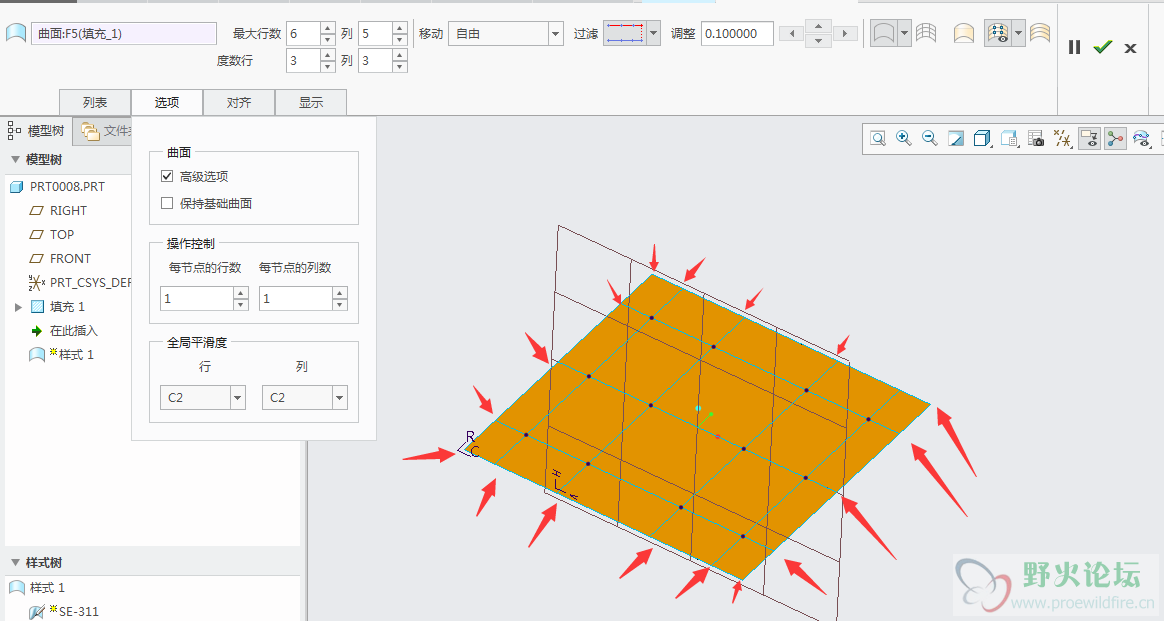
Task: Click the shaded original surface icon
Action: click(964, 33)
